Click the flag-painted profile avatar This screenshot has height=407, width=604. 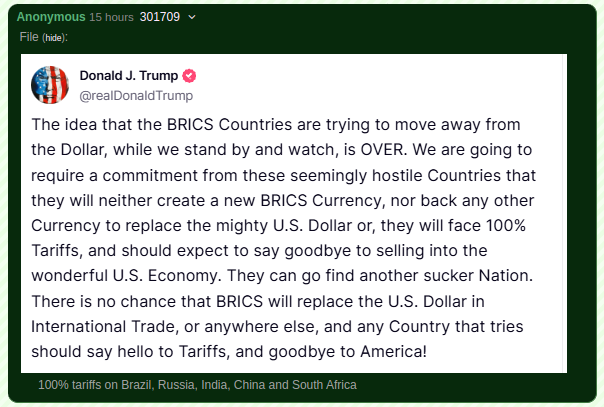pos(50,85)
